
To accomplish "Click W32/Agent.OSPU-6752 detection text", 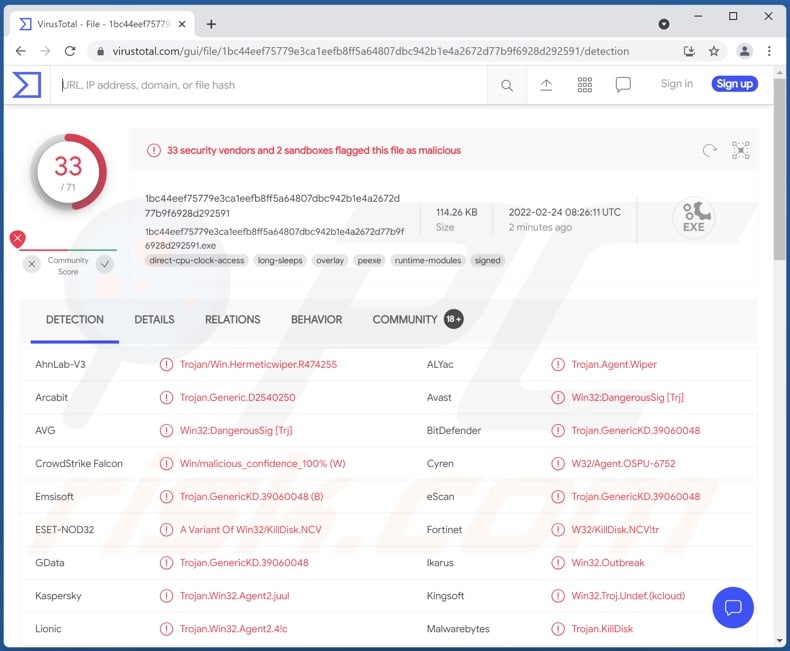I will pyautogui.click(x=623, y=464).
